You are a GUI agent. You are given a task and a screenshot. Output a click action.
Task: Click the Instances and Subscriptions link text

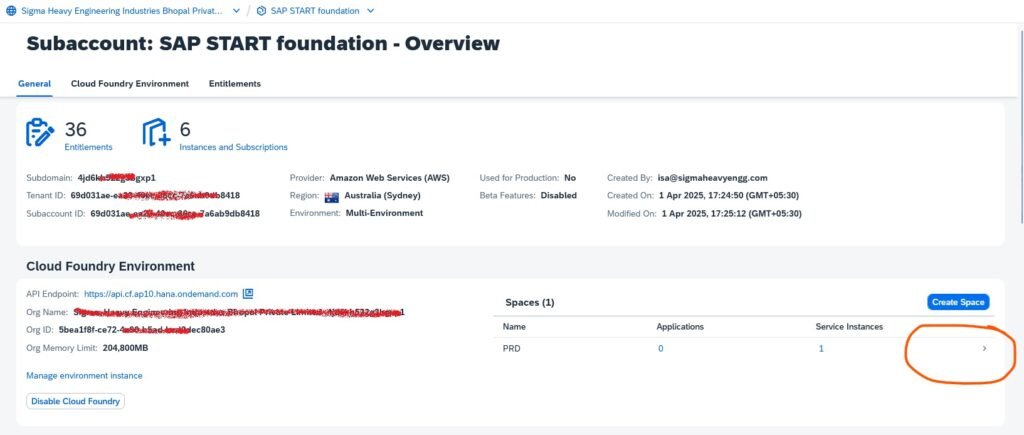[233, 147]
